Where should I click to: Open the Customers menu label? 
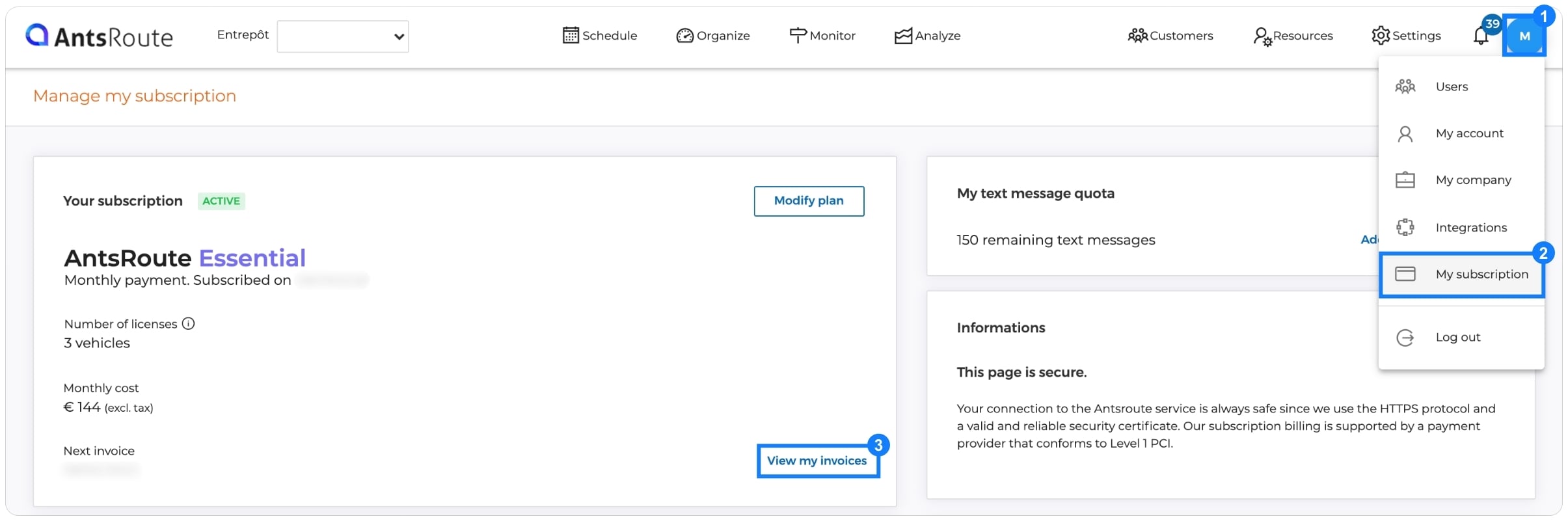pyautogui.click(x=1181, y=36)
